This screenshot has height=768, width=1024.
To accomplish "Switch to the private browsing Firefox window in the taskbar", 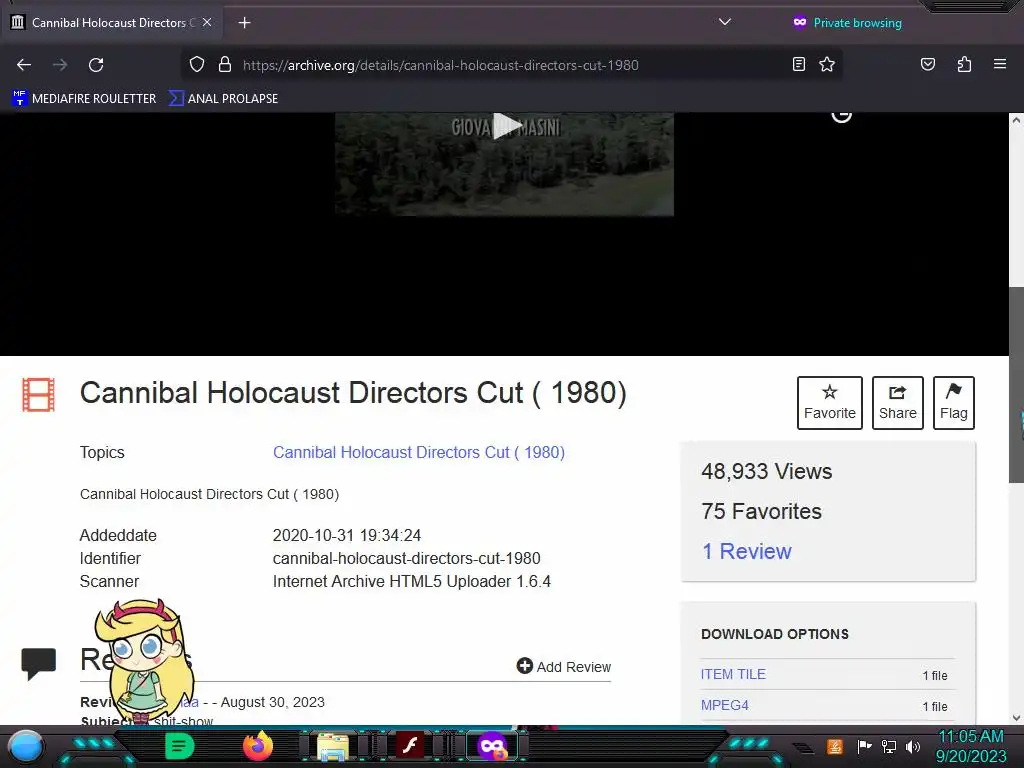I will point(492,746).
